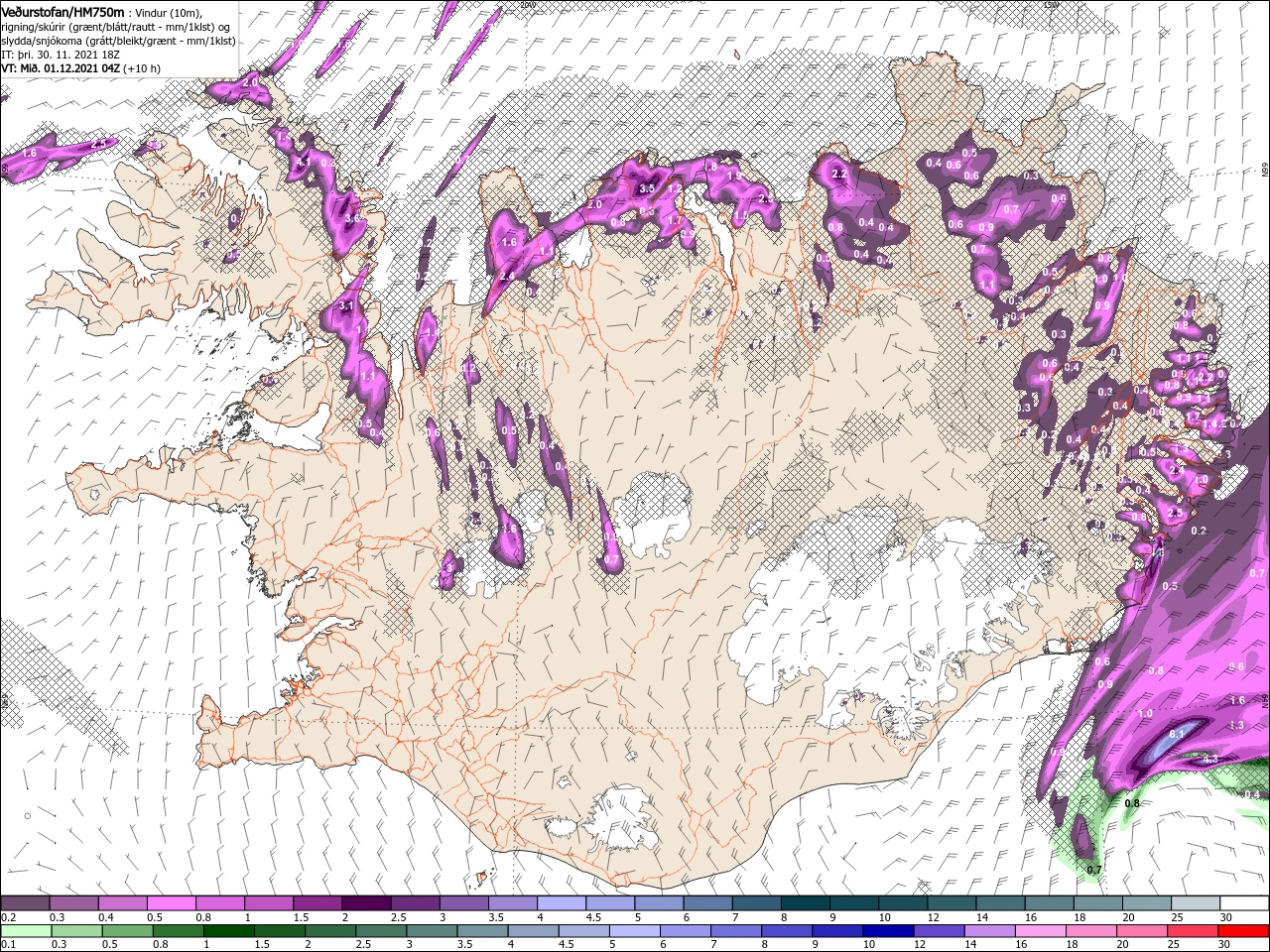The width and height of the screenshot is (1270, 952).
Task: Pick the 2.5 swatch in the upper legend row
Action: tap(414, 903)
